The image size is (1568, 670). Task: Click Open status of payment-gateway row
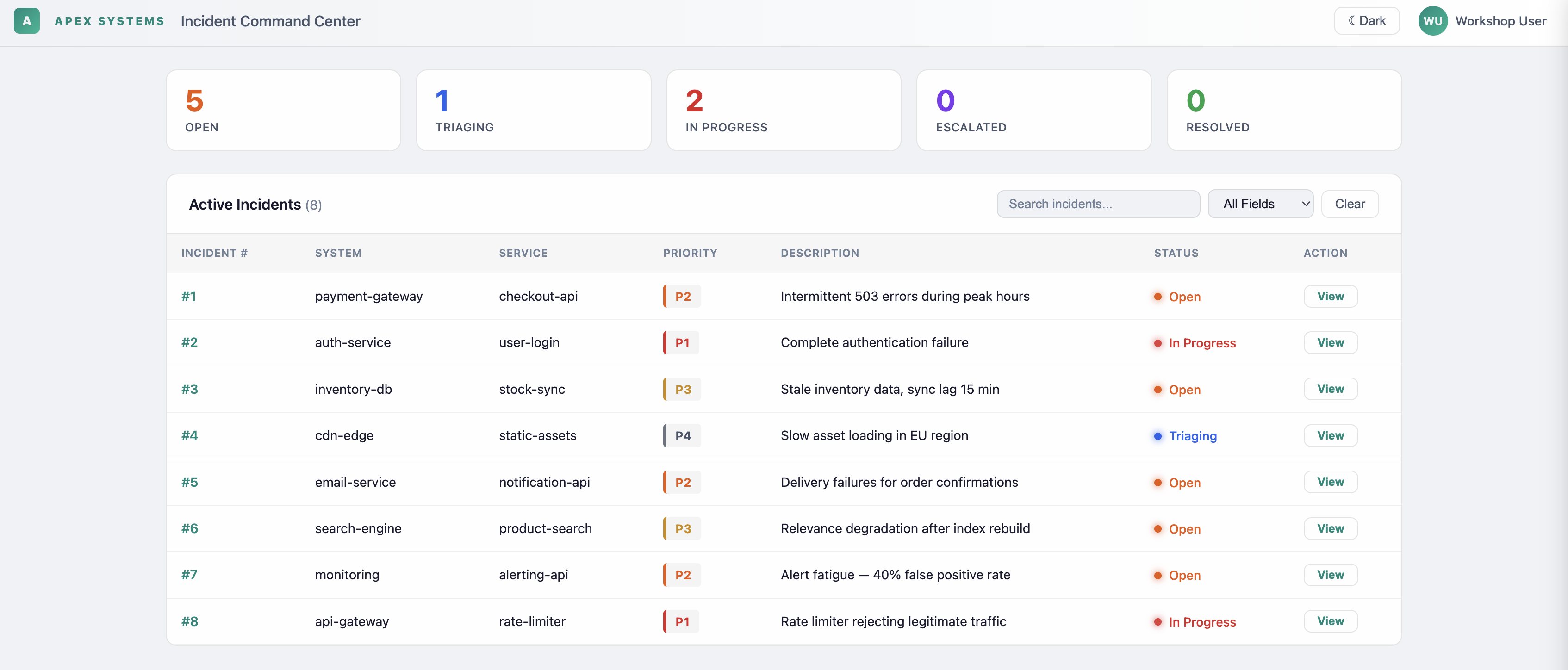click(x=1177, y=297)
